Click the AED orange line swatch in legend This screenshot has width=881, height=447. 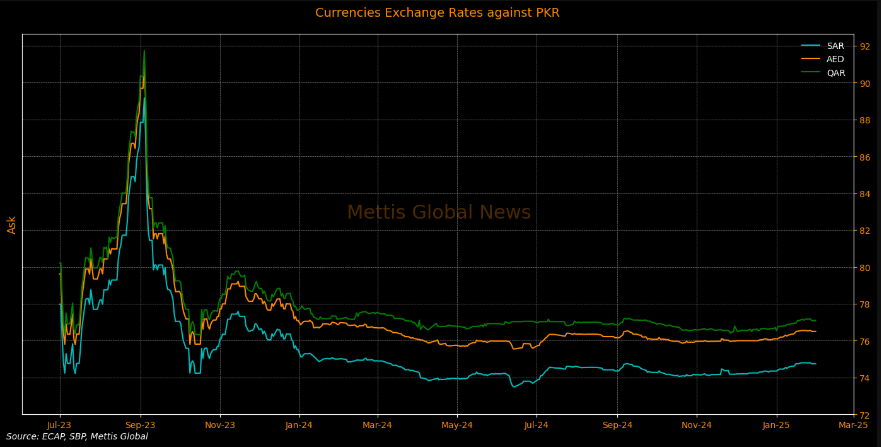810,59
